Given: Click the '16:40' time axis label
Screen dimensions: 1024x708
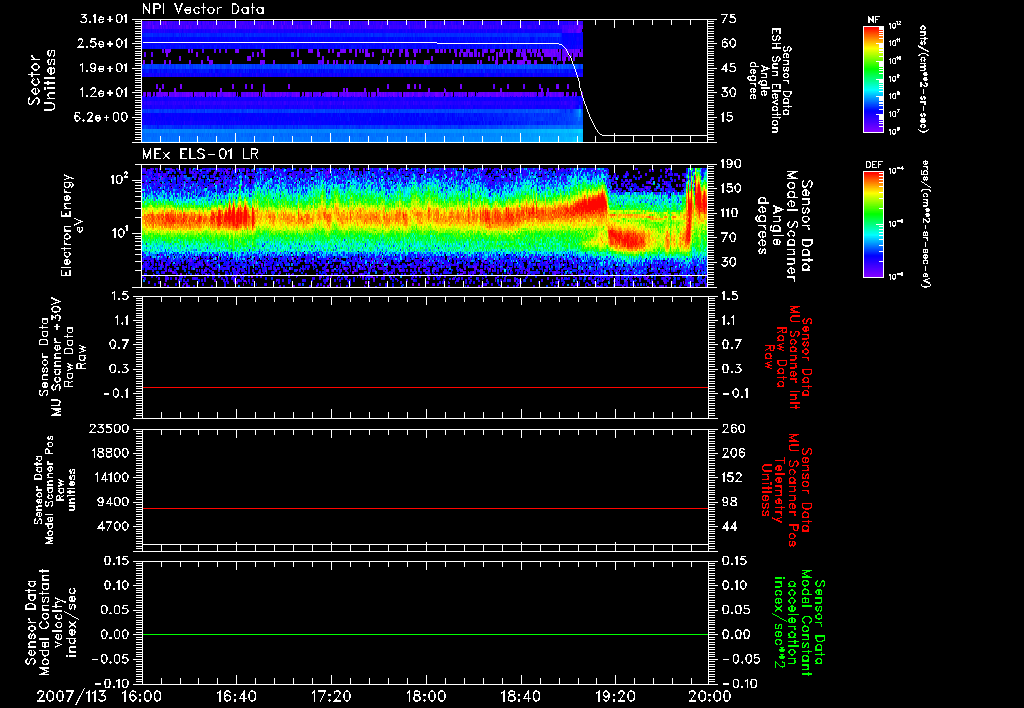Looking at the screenshot, I should tap(236, 696).
